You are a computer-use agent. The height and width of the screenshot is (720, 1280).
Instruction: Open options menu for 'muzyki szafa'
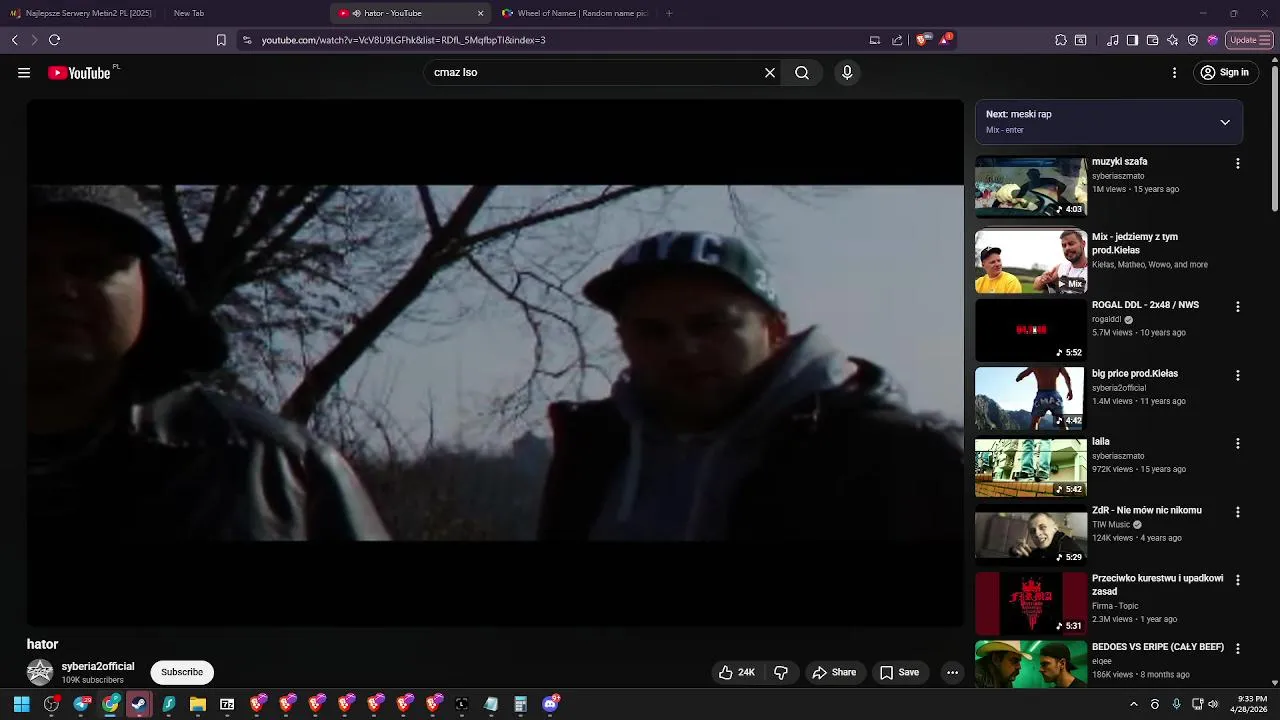1238,163
